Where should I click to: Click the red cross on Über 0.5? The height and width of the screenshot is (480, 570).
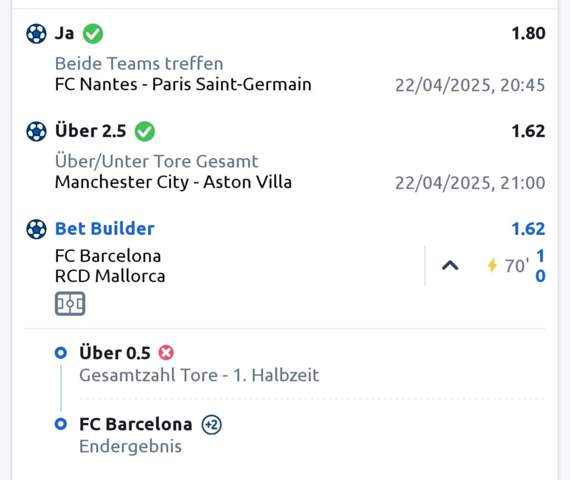click(166, 352)
